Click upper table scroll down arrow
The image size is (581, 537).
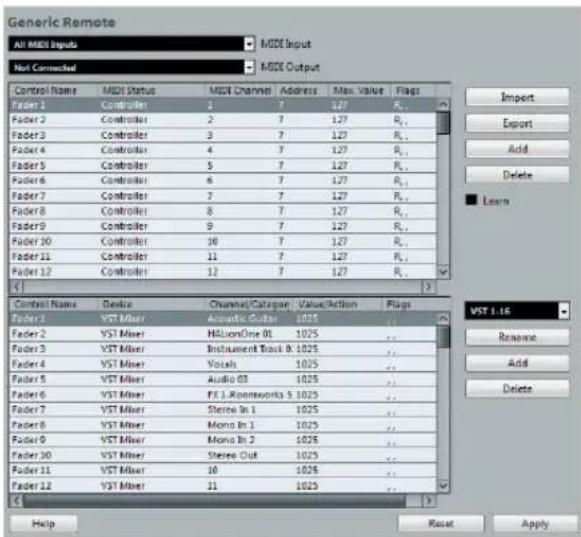click(443, 272)
